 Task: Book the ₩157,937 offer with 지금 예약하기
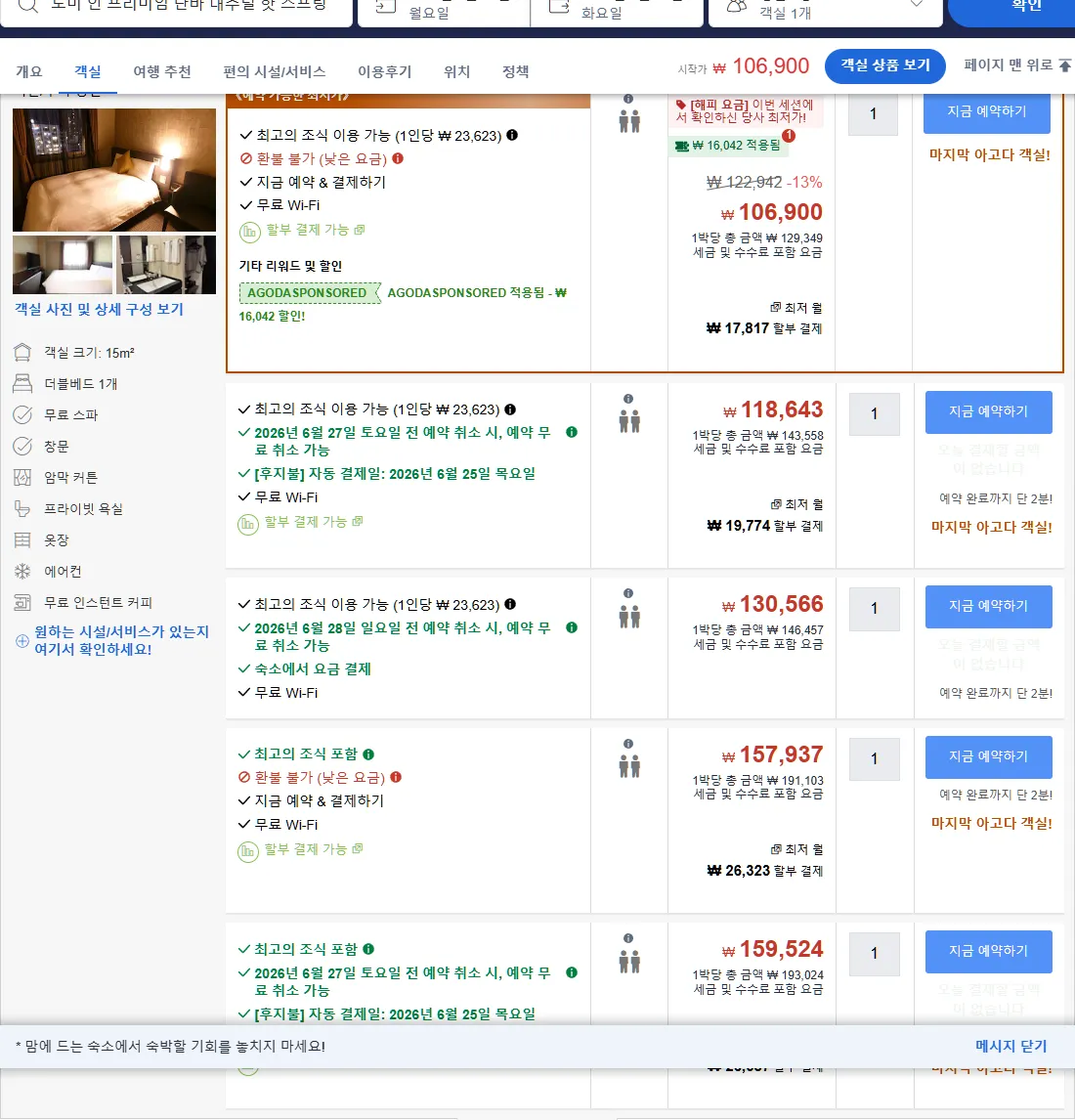point(989,757)
